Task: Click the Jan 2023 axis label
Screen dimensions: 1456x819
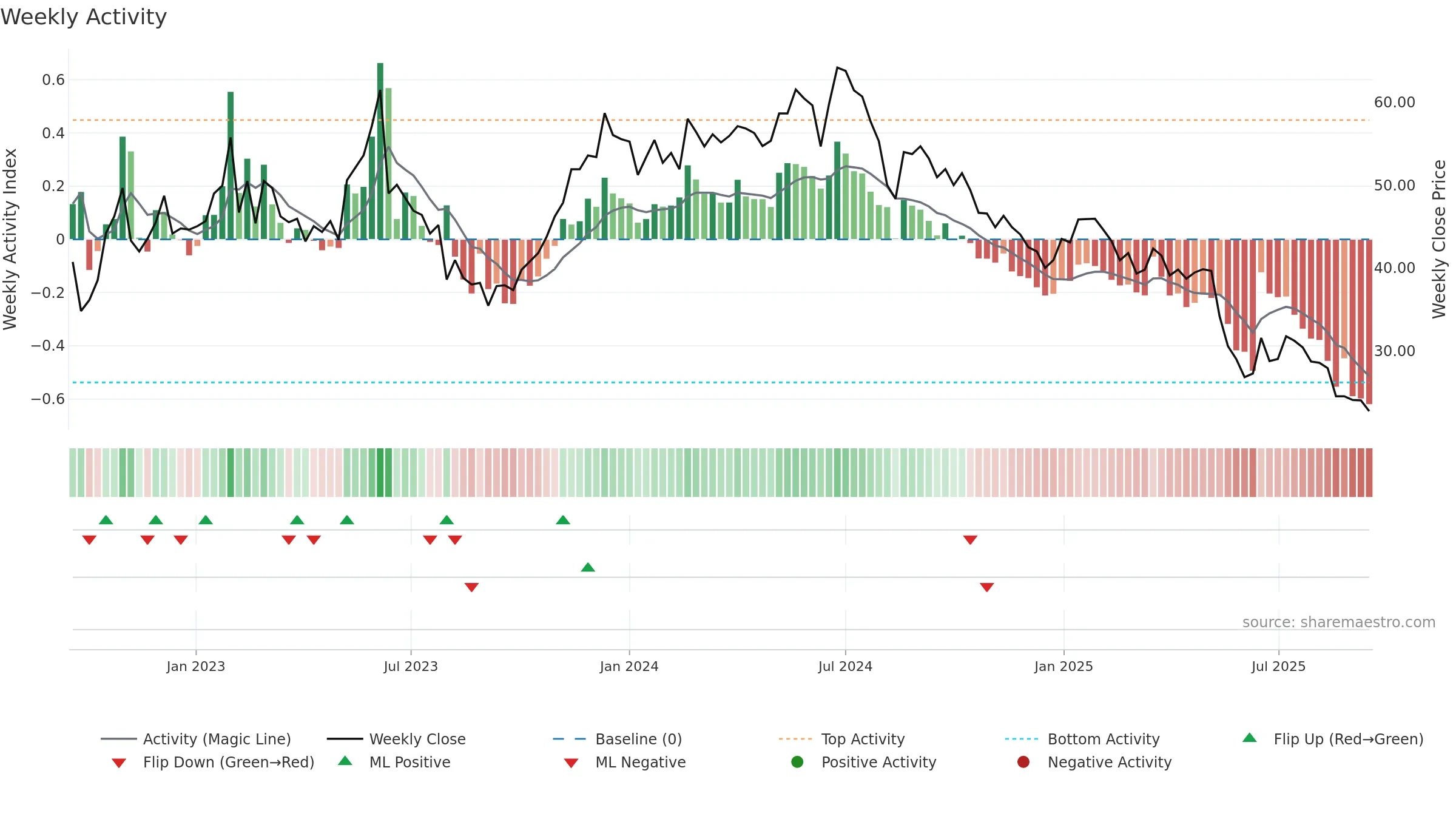Action: pos(196,666)
